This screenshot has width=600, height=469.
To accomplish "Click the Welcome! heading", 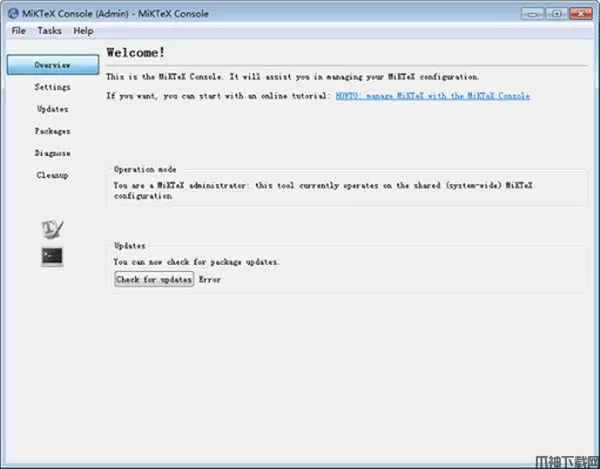I will [x=135, y=52].
